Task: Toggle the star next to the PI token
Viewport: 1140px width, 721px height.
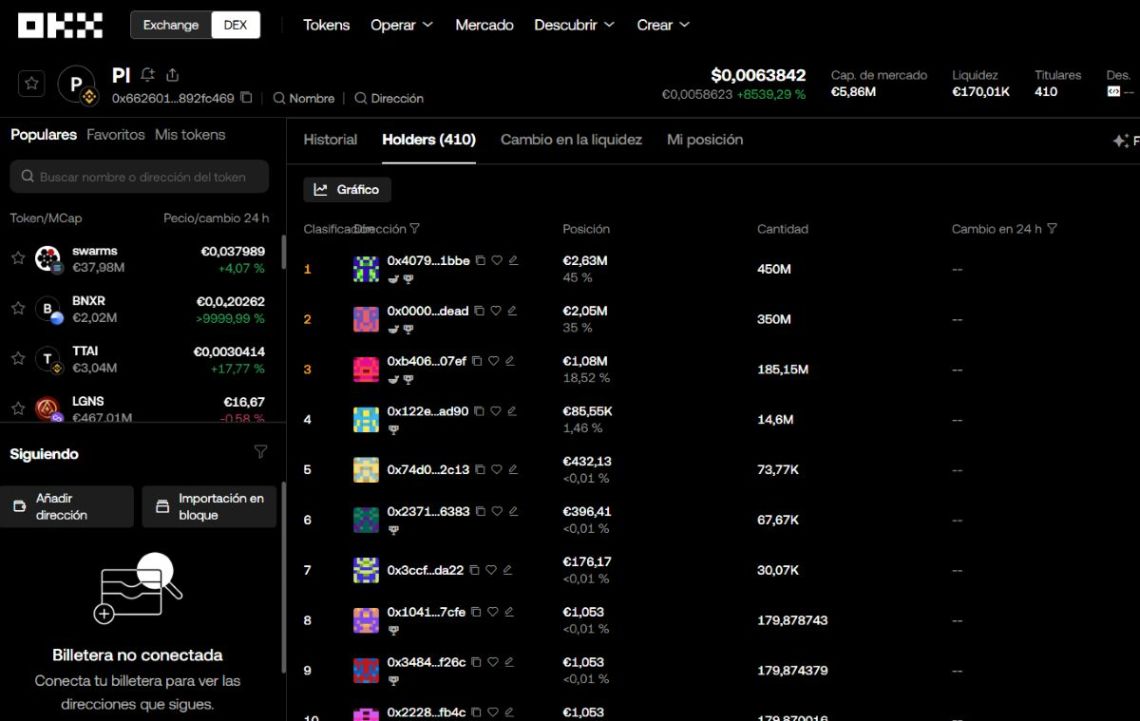Action: (31, 84)
